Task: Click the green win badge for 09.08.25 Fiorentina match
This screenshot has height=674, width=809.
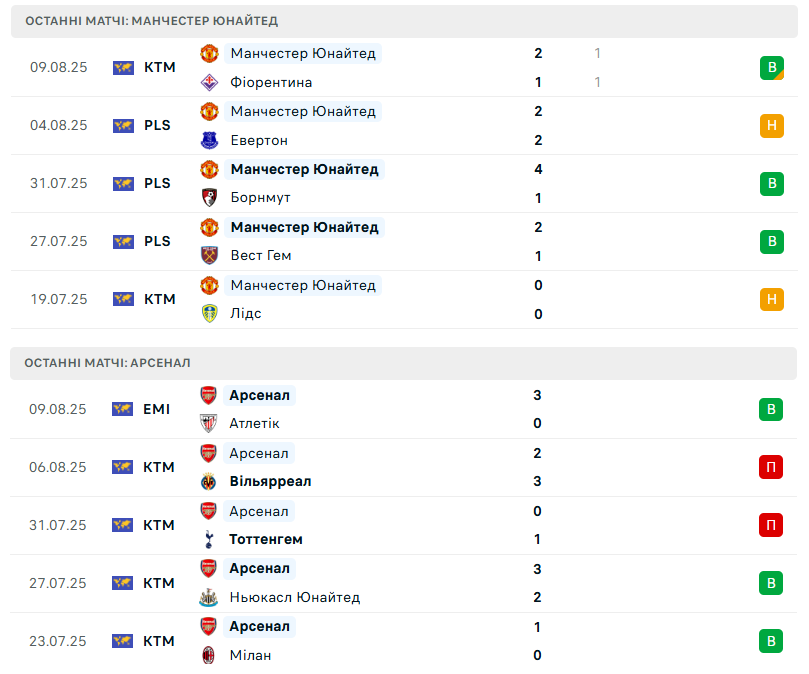Action: click(x=771, y=68)
